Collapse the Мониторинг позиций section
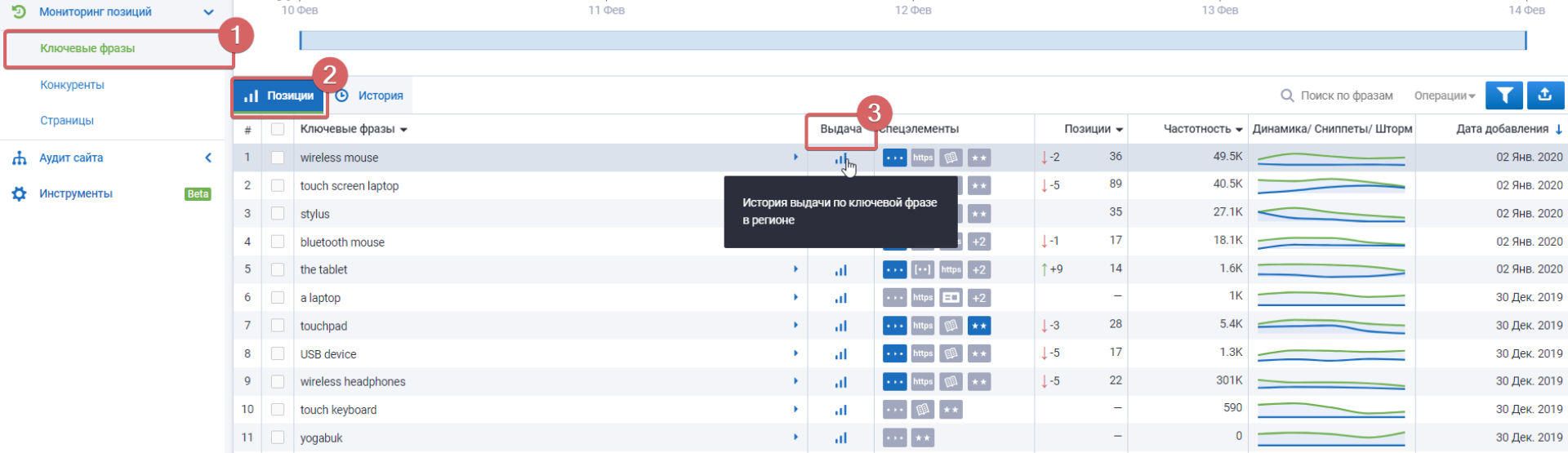The image size is (1568, 453). click(208, 12)
